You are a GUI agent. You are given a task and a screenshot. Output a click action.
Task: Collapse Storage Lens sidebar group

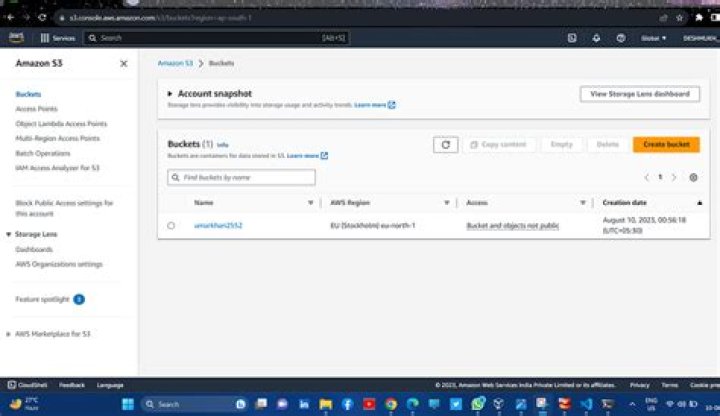pos(8,234)
